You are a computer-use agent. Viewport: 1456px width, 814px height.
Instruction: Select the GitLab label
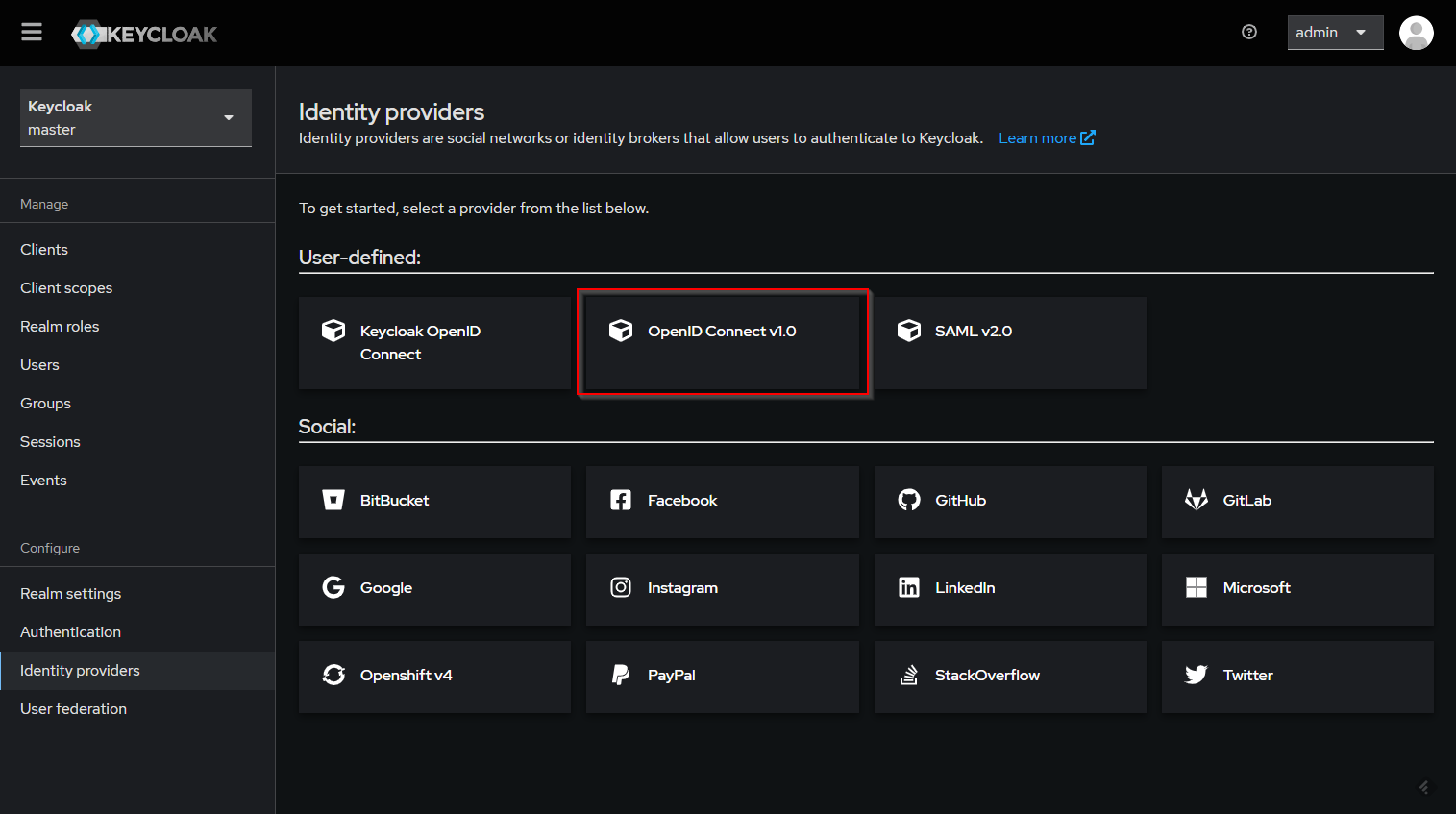tap(1246, 500)
